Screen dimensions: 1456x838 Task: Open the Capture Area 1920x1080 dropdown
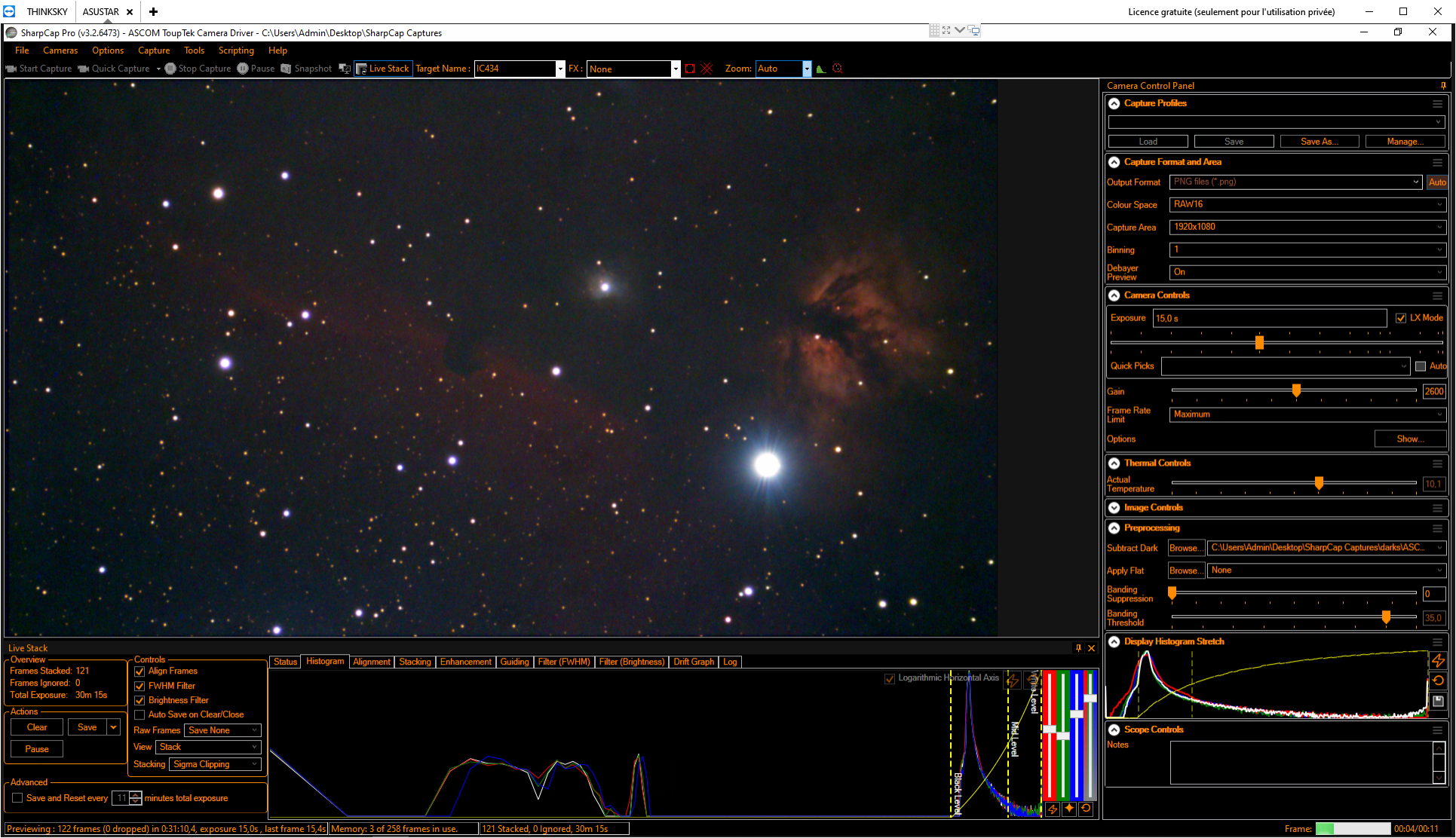(x=1307, y=227)
